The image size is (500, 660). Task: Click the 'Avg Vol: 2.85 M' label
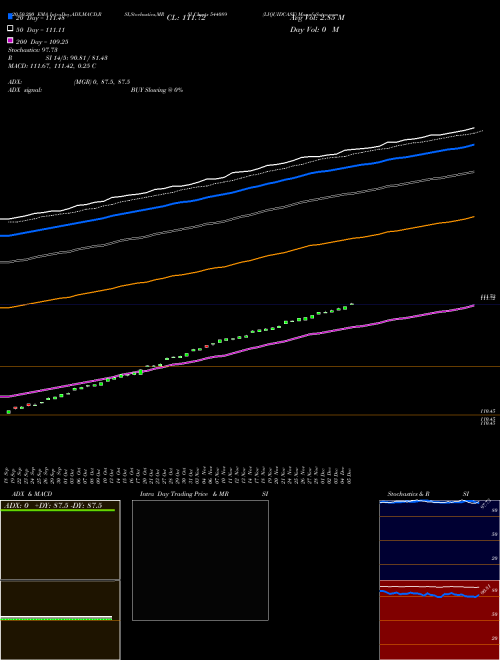[x=317, y=18]
